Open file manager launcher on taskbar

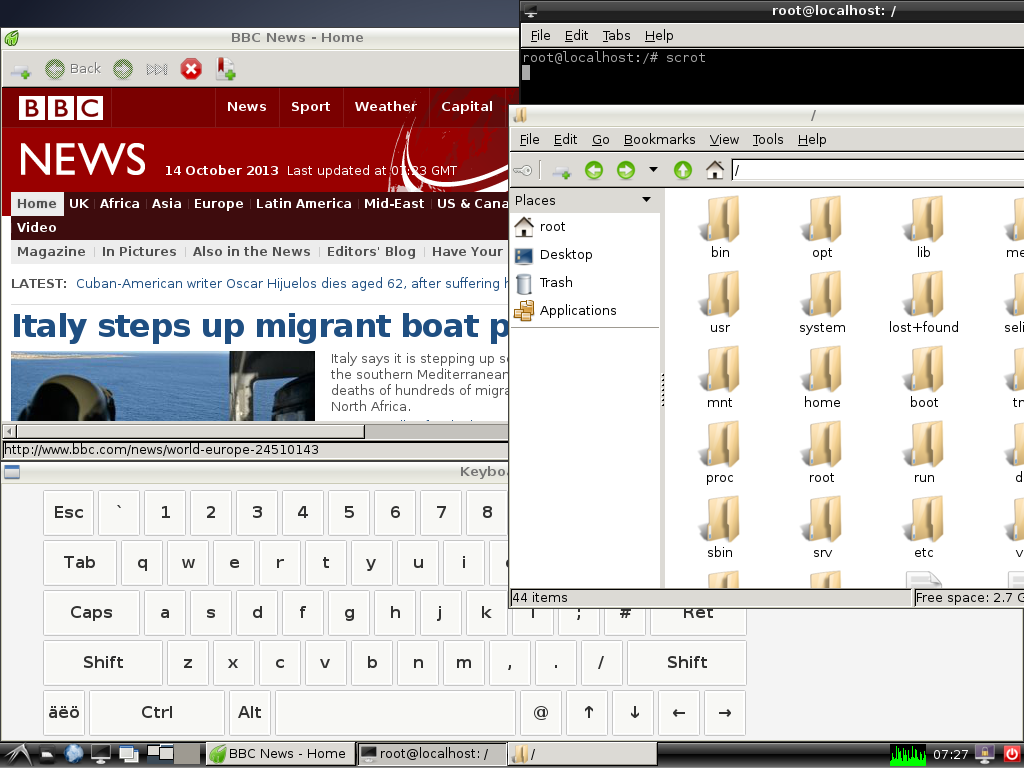point(47,755)
